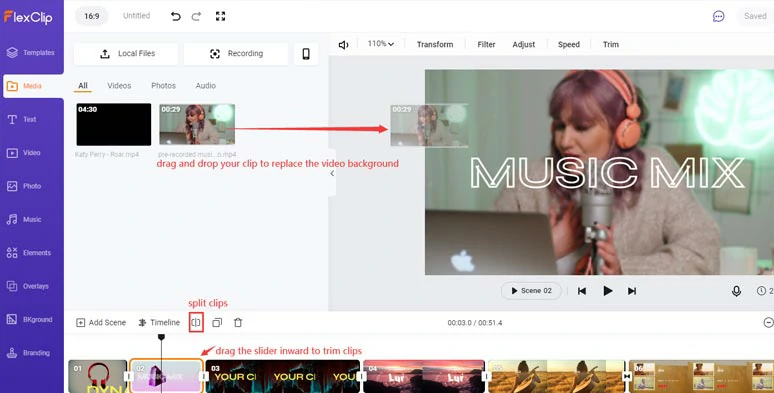Zoom out the timeline minus icon

tap(769, 323)
